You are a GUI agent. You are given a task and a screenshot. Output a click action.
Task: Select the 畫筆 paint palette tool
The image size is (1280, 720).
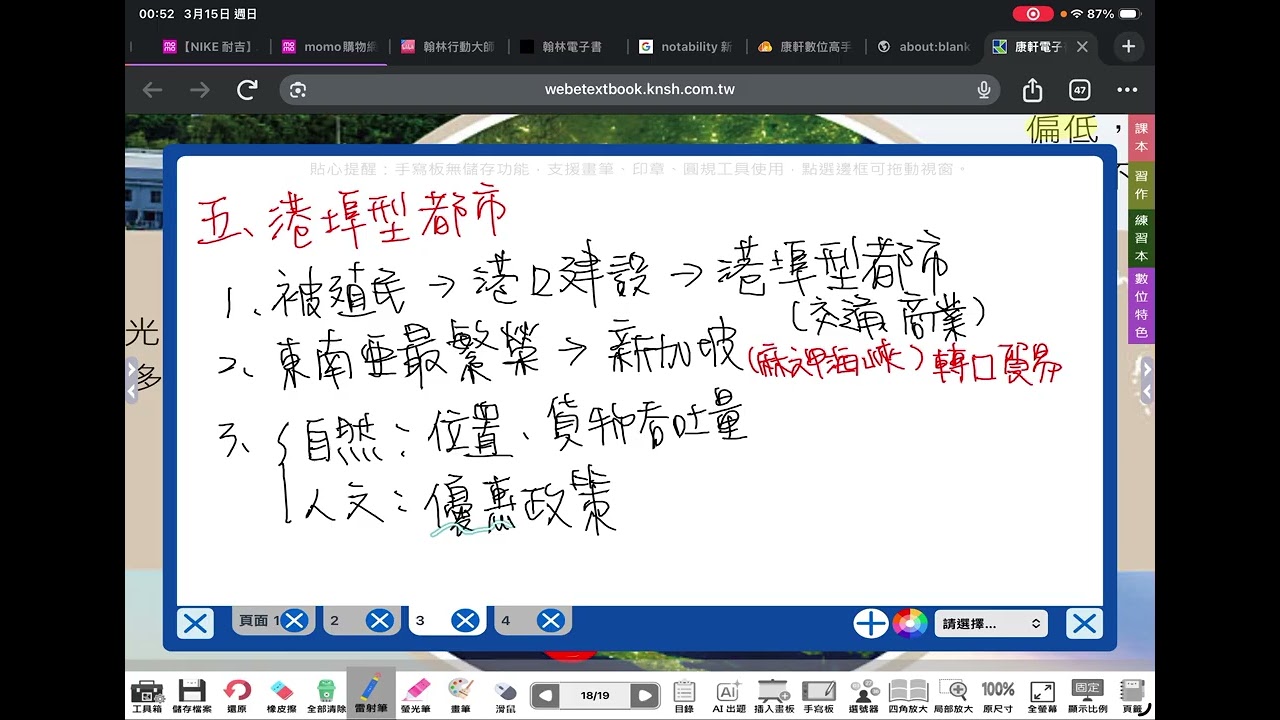460,695
